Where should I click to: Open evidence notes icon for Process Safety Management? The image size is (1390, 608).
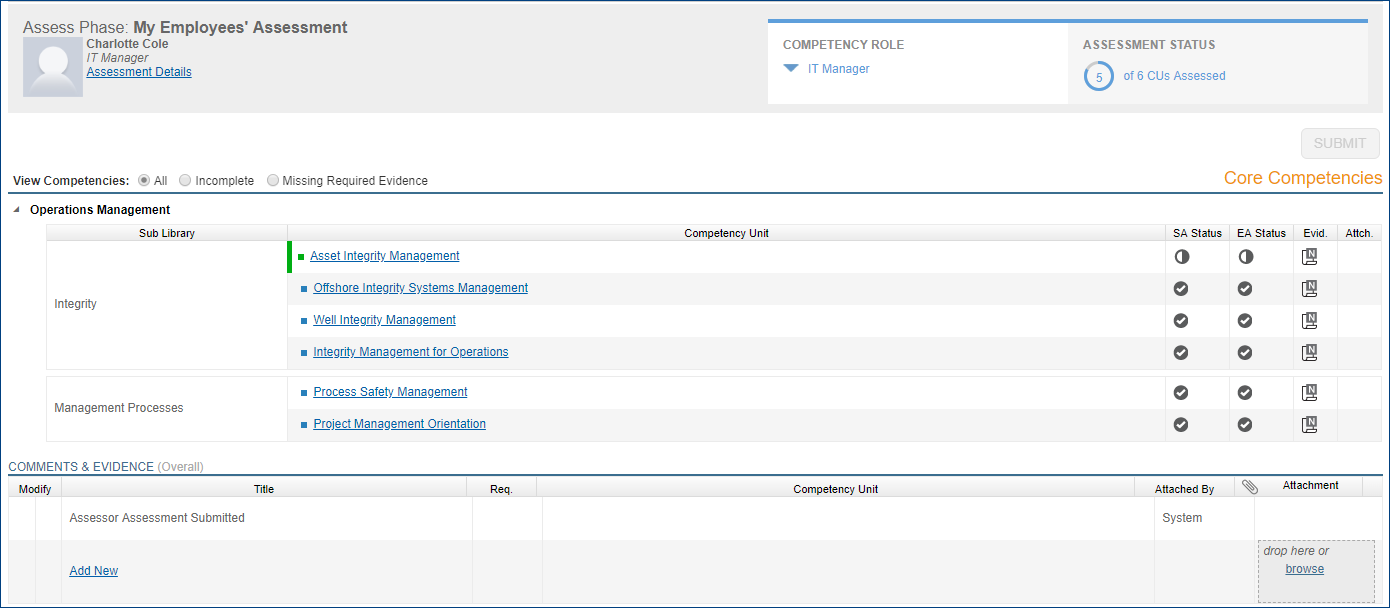point(1309,393)
